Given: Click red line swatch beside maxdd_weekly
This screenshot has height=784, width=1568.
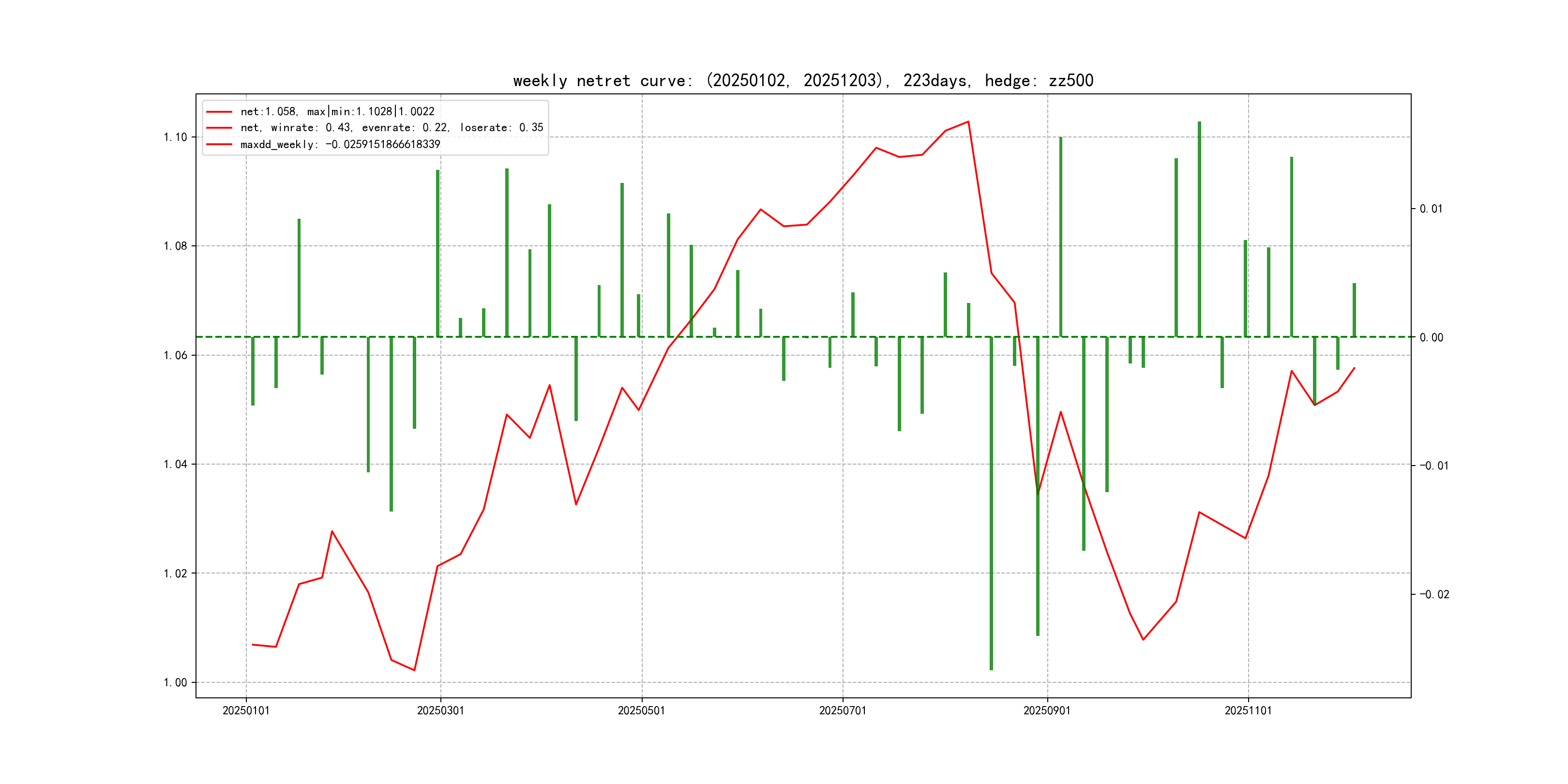Looking at the screenshot, I should (219, 144).
